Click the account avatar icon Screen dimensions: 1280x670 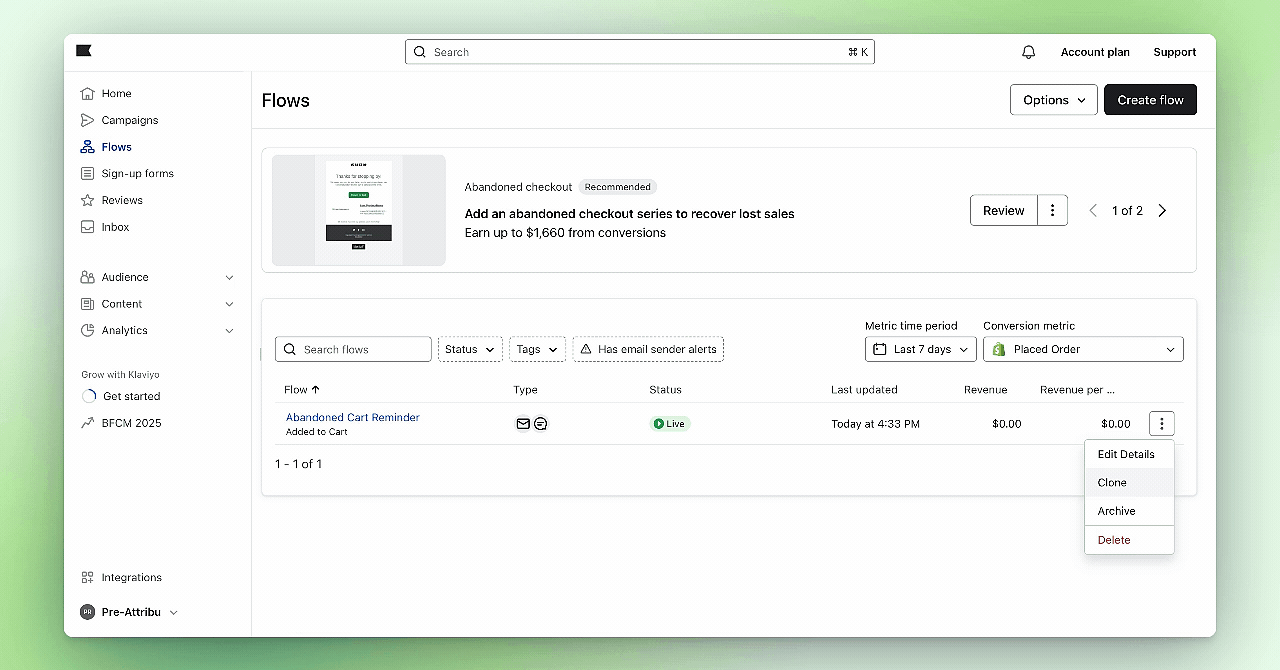88,612
